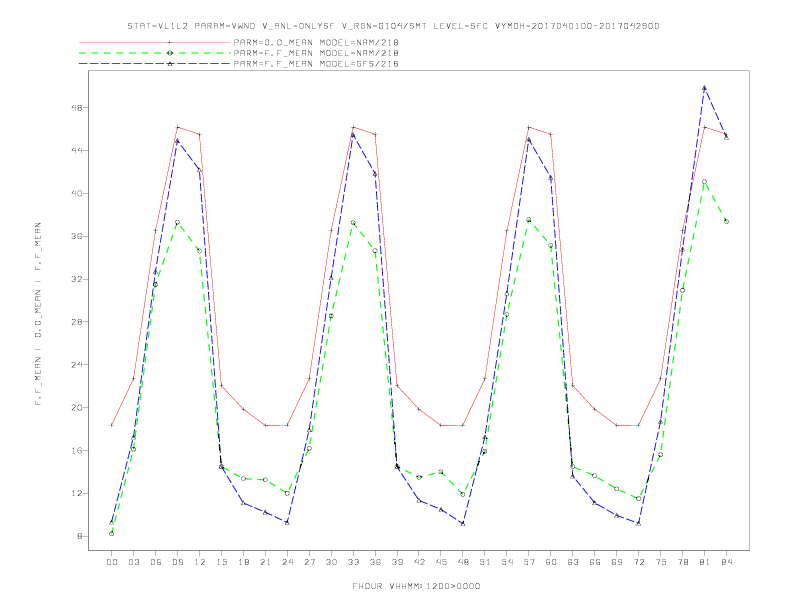The width and height of the screenshot is (792, 612).
Task: Click the green dashed legend line sample
Action: 155,53
